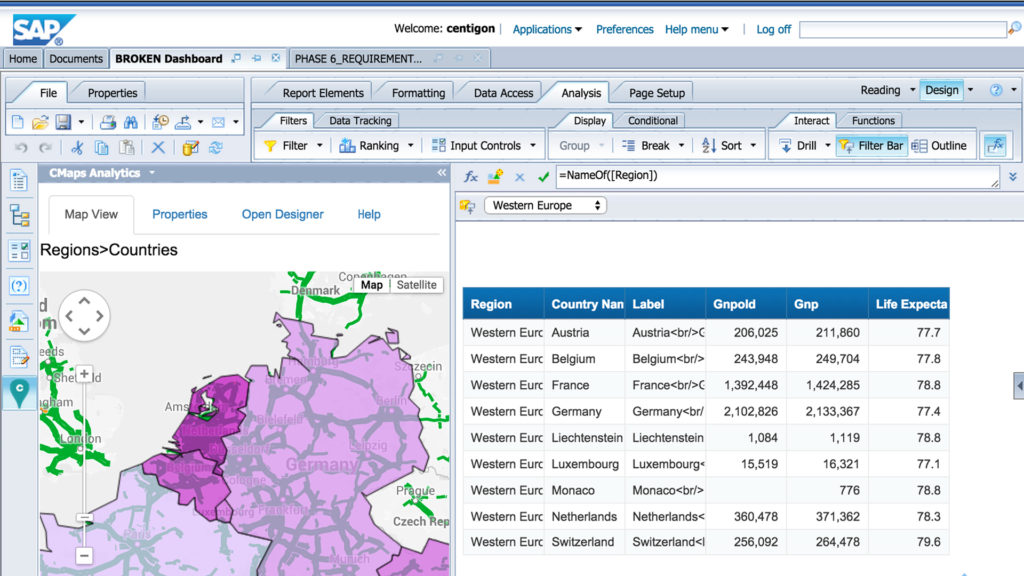1024x576 pixels.
Task: Open the Find icon (binoculars)
Action: (x=131, y=121)
